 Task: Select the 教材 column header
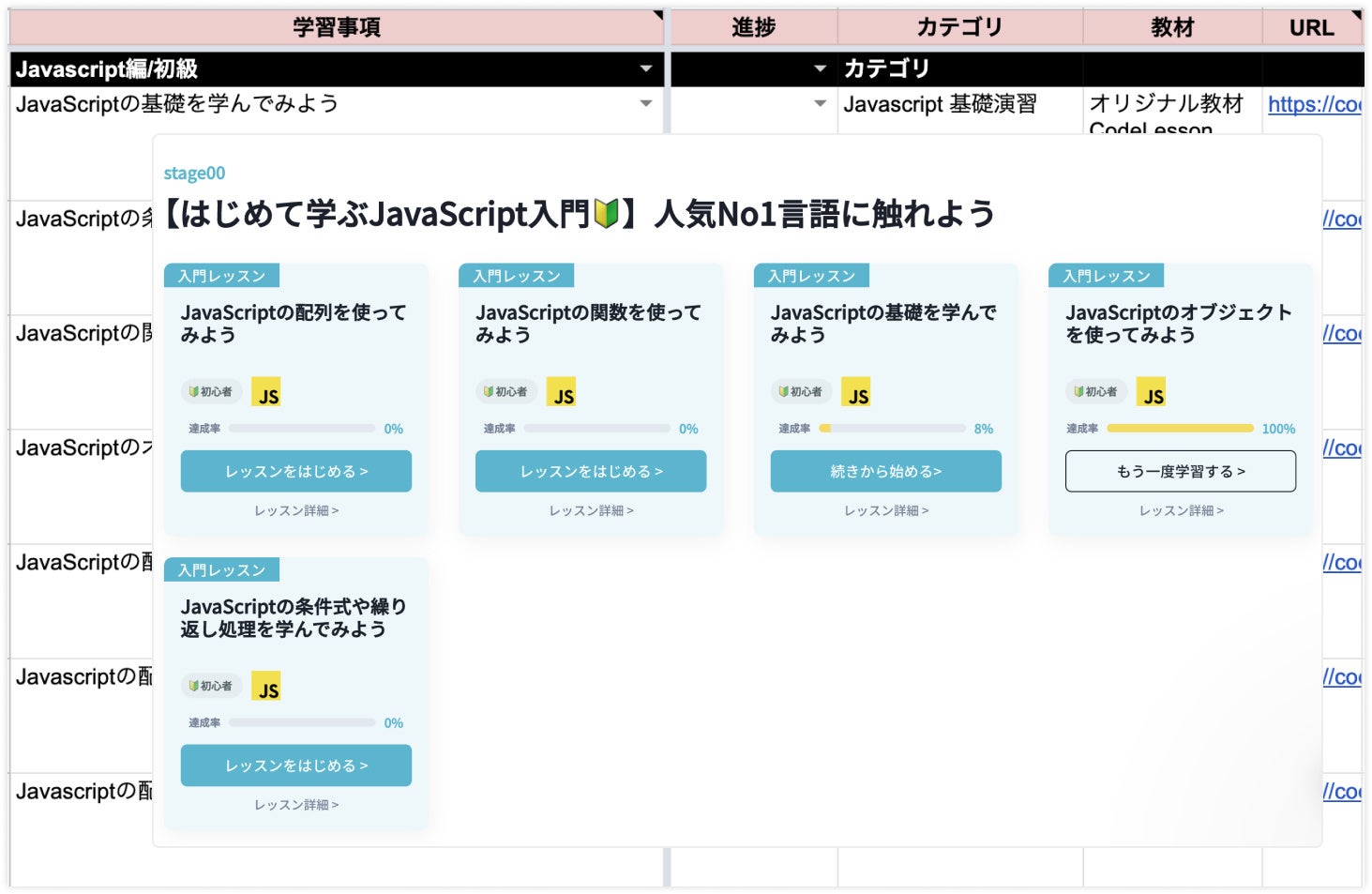tap(1172, 27)
